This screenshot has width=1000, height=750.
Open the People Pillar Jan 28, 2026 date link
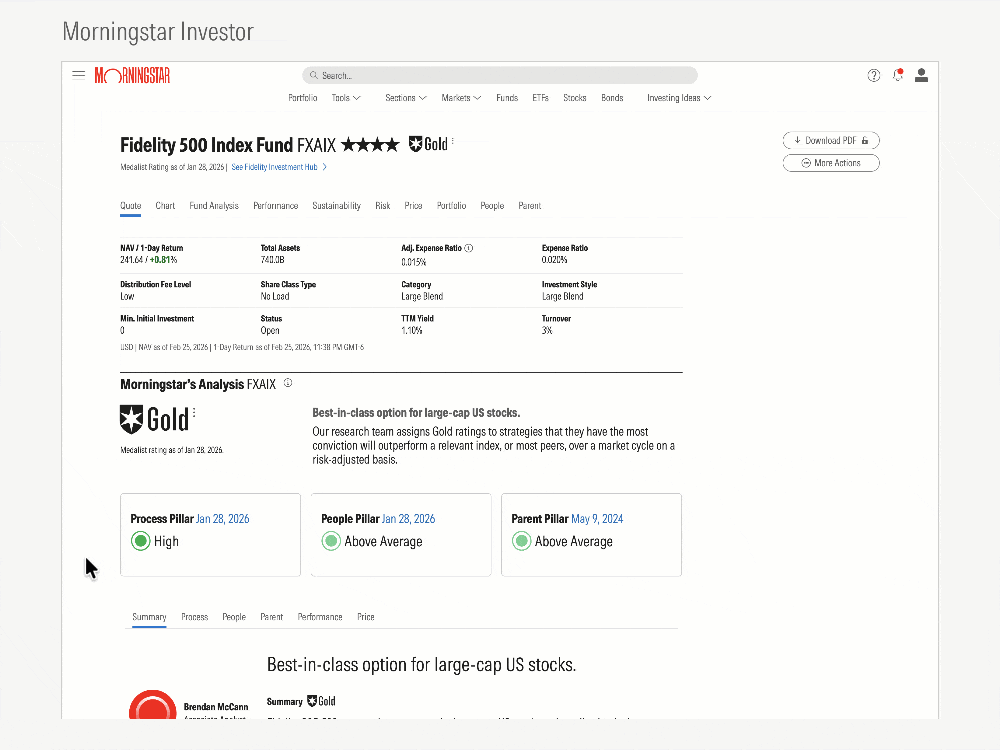click(x=409, y=519)
